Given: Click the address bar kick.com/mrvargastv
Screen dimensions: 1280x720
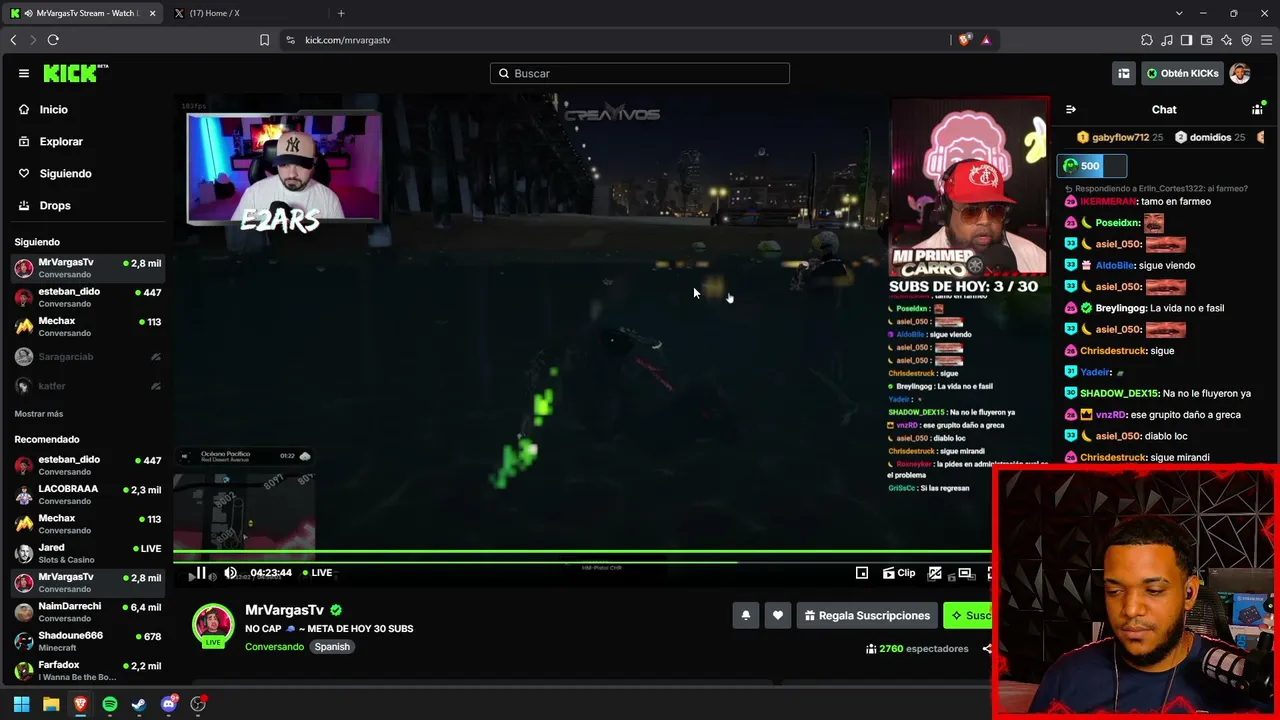Looking at the screenshot, I should (x=610, y=40).
